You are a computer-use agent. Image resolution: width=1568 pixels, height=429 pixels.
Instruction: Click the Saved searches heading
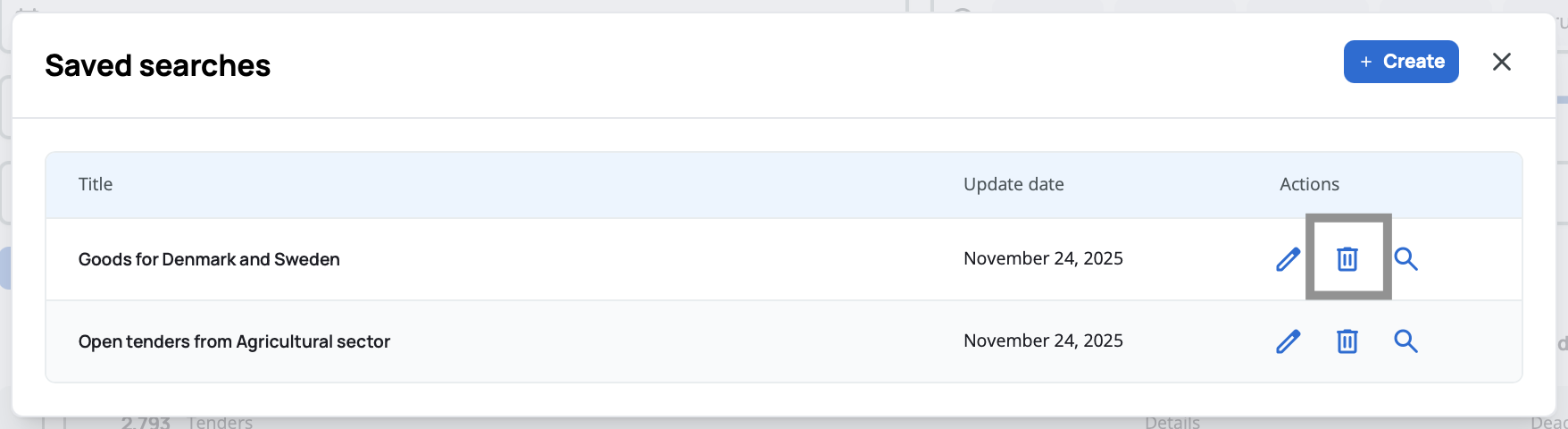[x=157, y=65]
